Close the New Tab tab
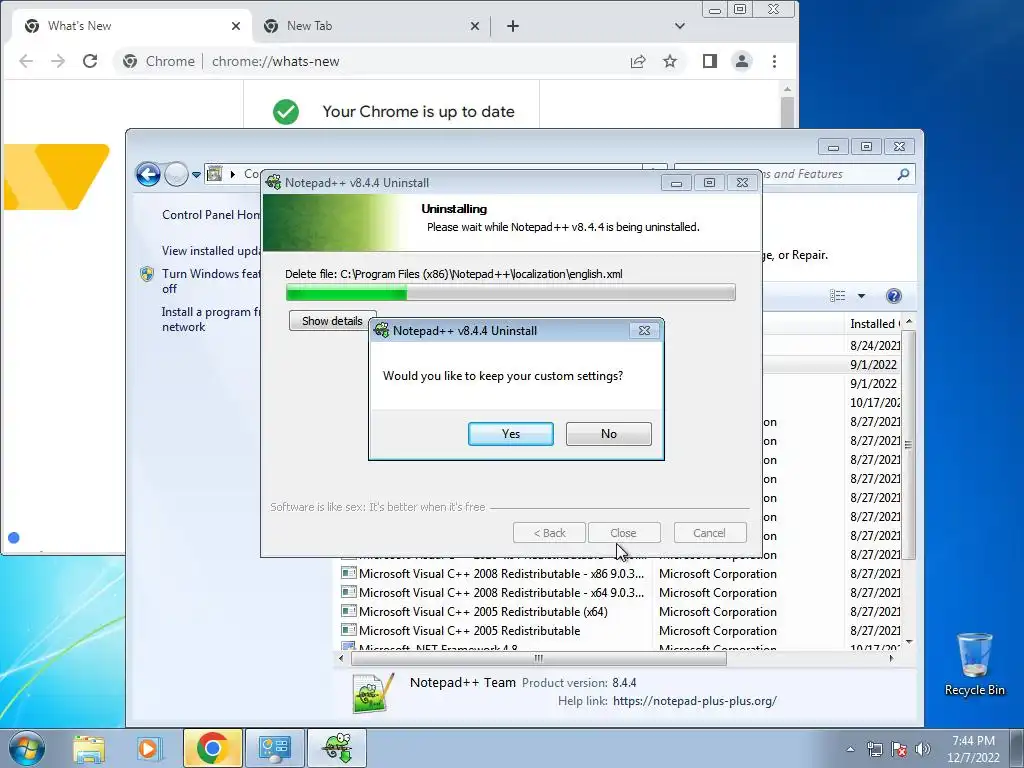Image resolution: width=1024 pixels, height=768 pixels. click(475, 26)
